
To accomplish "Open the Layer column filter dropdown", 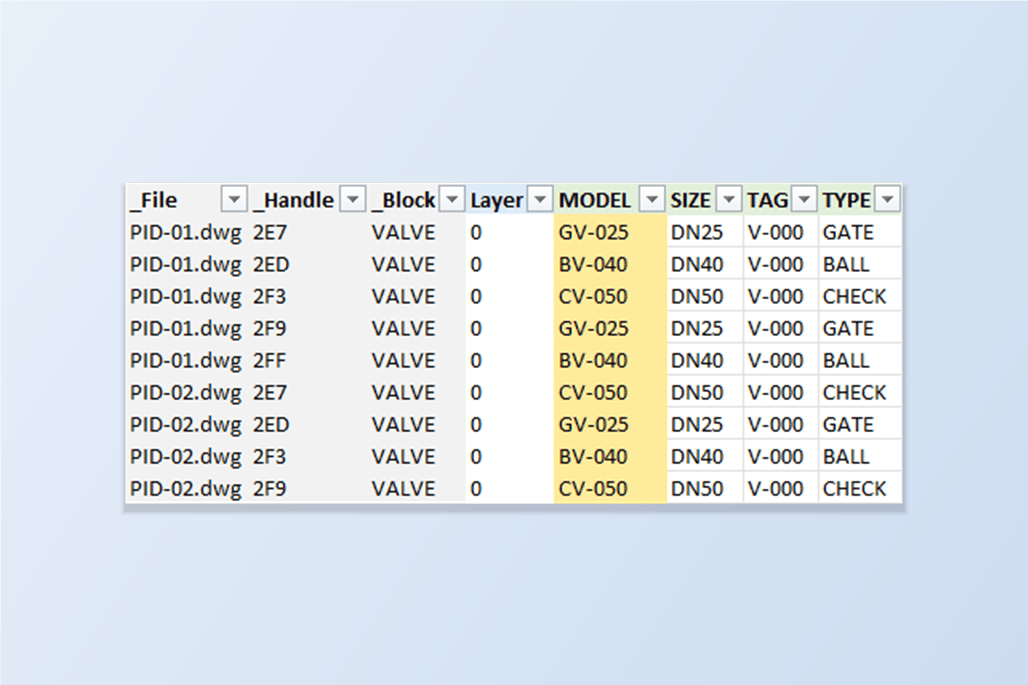I will 540,199.
